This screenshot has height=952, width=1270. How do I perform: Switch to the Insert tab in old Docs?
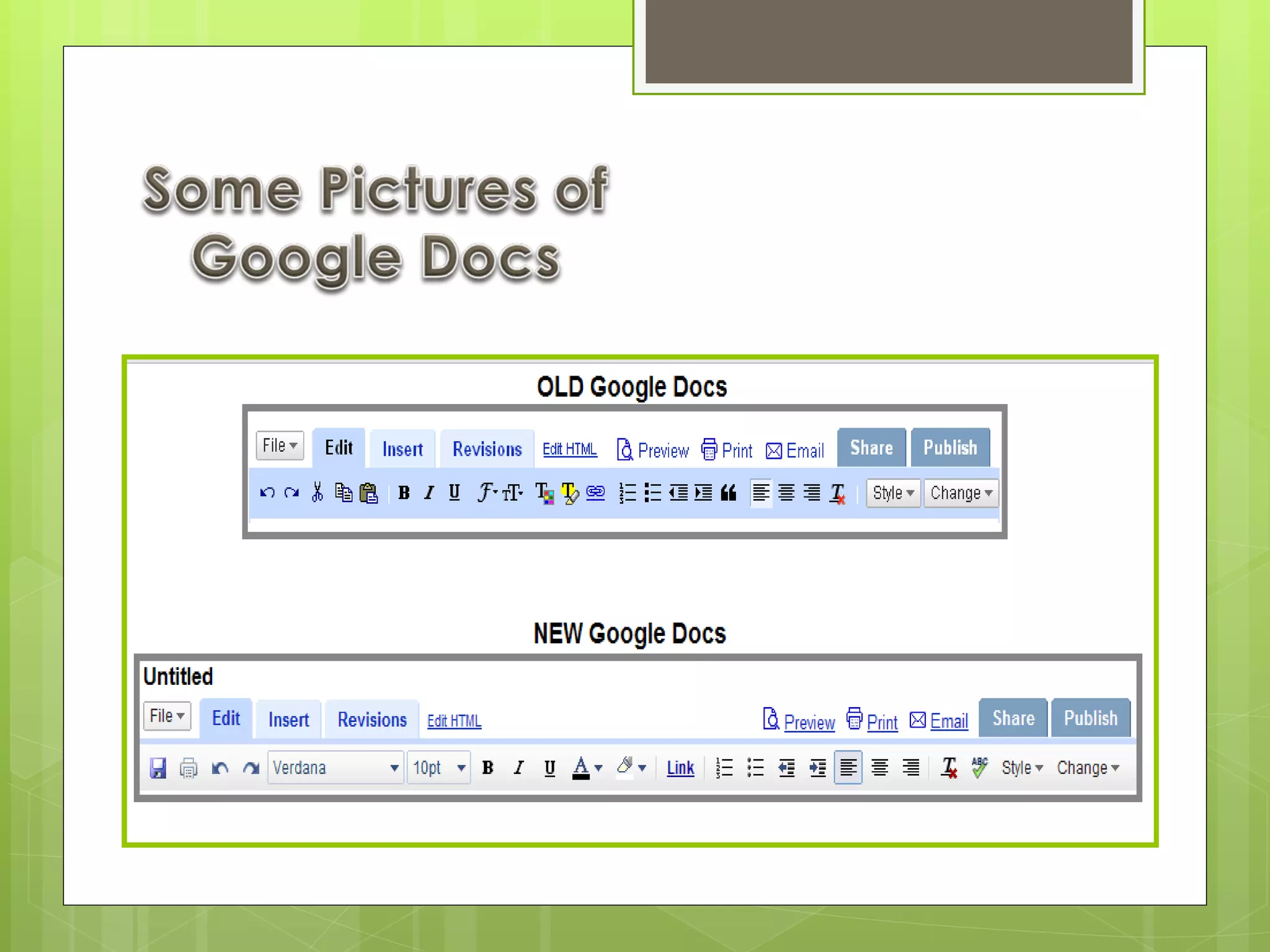point(402,449)
